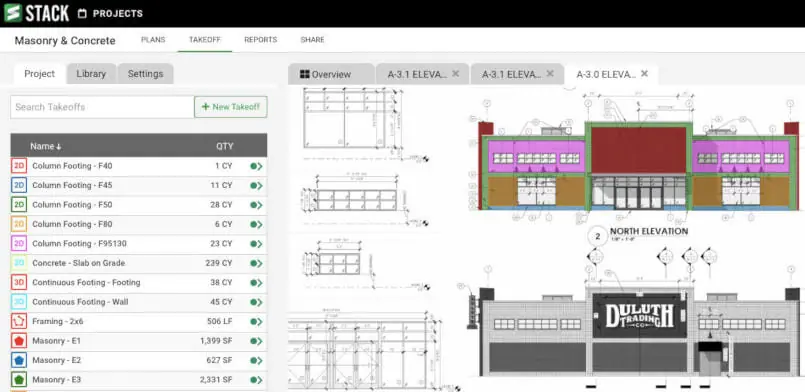Click the 45 CY quantity value
The height and width of the screenshot is (392, 805).
[221, 302]
